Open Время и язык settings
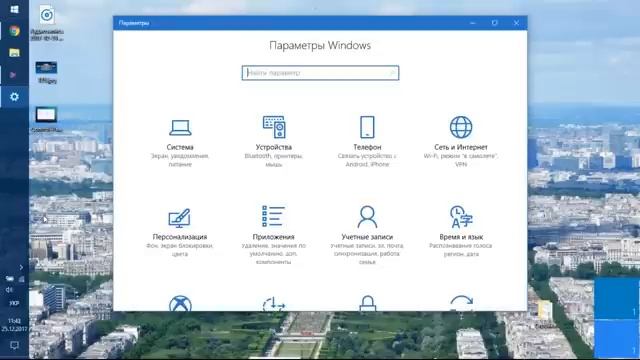Screen dimensions: 640x360 tap(461, 232)
